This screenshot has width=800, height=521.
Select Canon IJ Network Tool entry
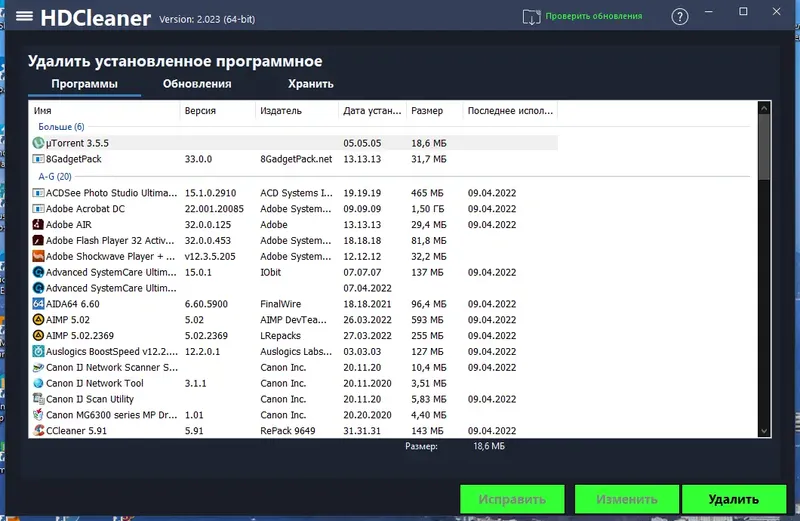point(95,383)
